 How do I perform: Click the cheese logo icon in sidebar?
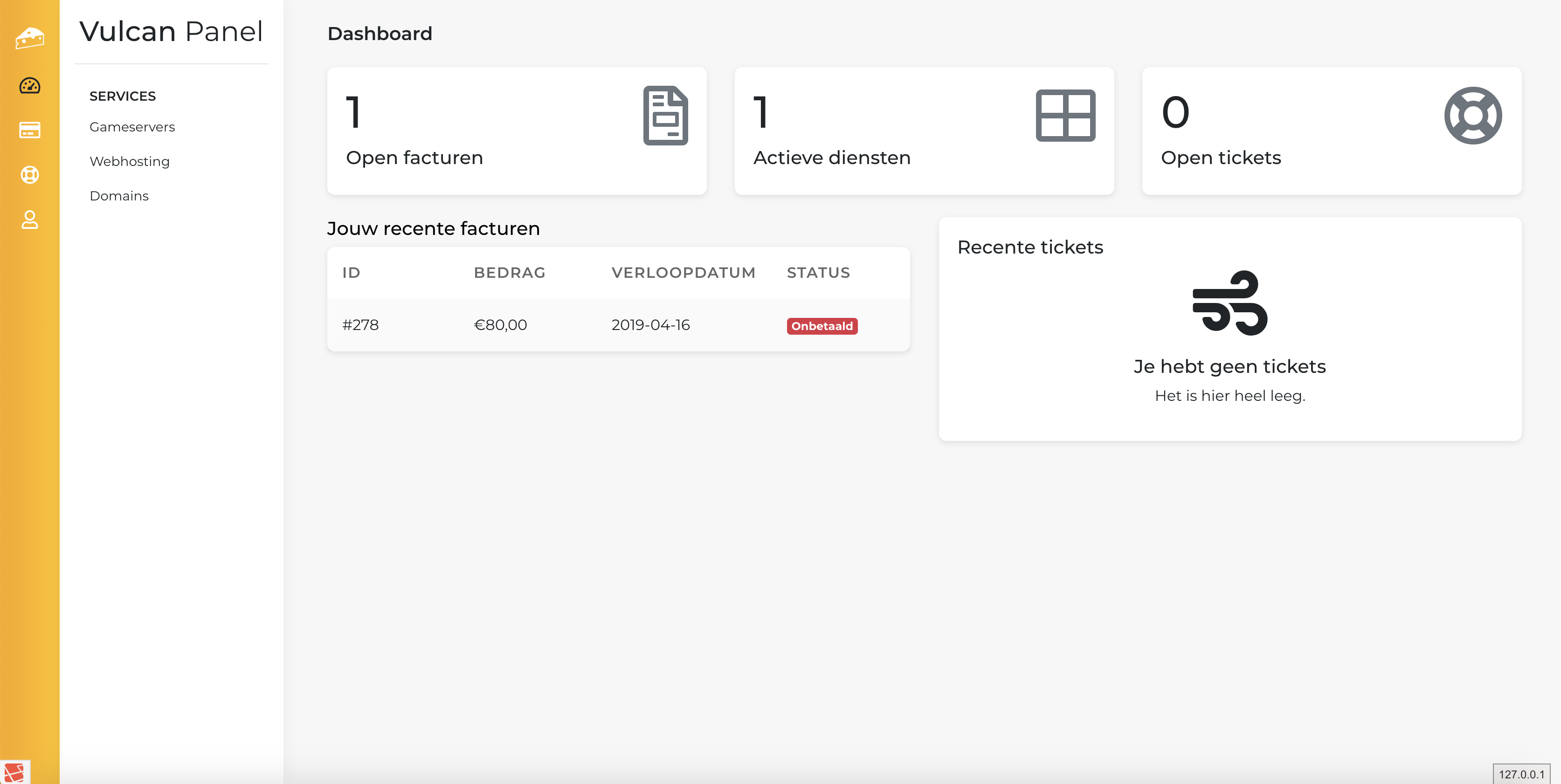point(30,38)
